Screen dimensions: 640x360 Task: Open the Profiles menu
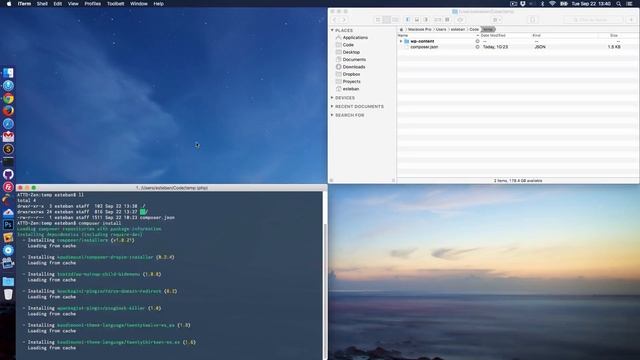[93, 4]
